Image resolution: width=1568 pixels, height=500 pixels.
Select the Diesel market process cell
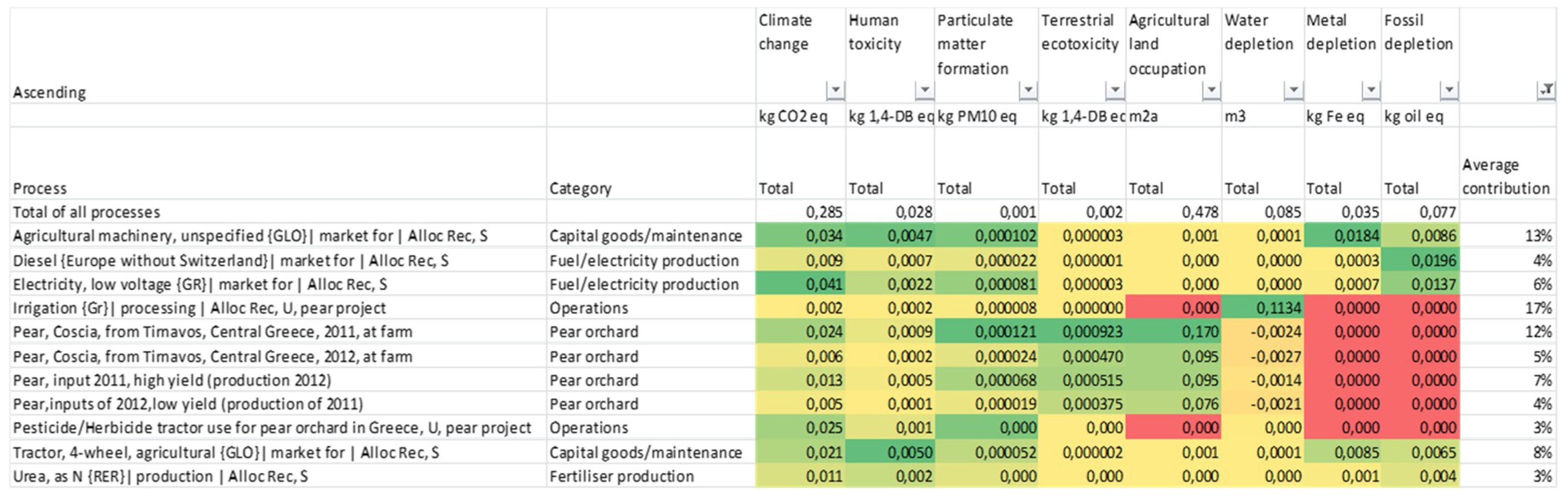point(231,261)
